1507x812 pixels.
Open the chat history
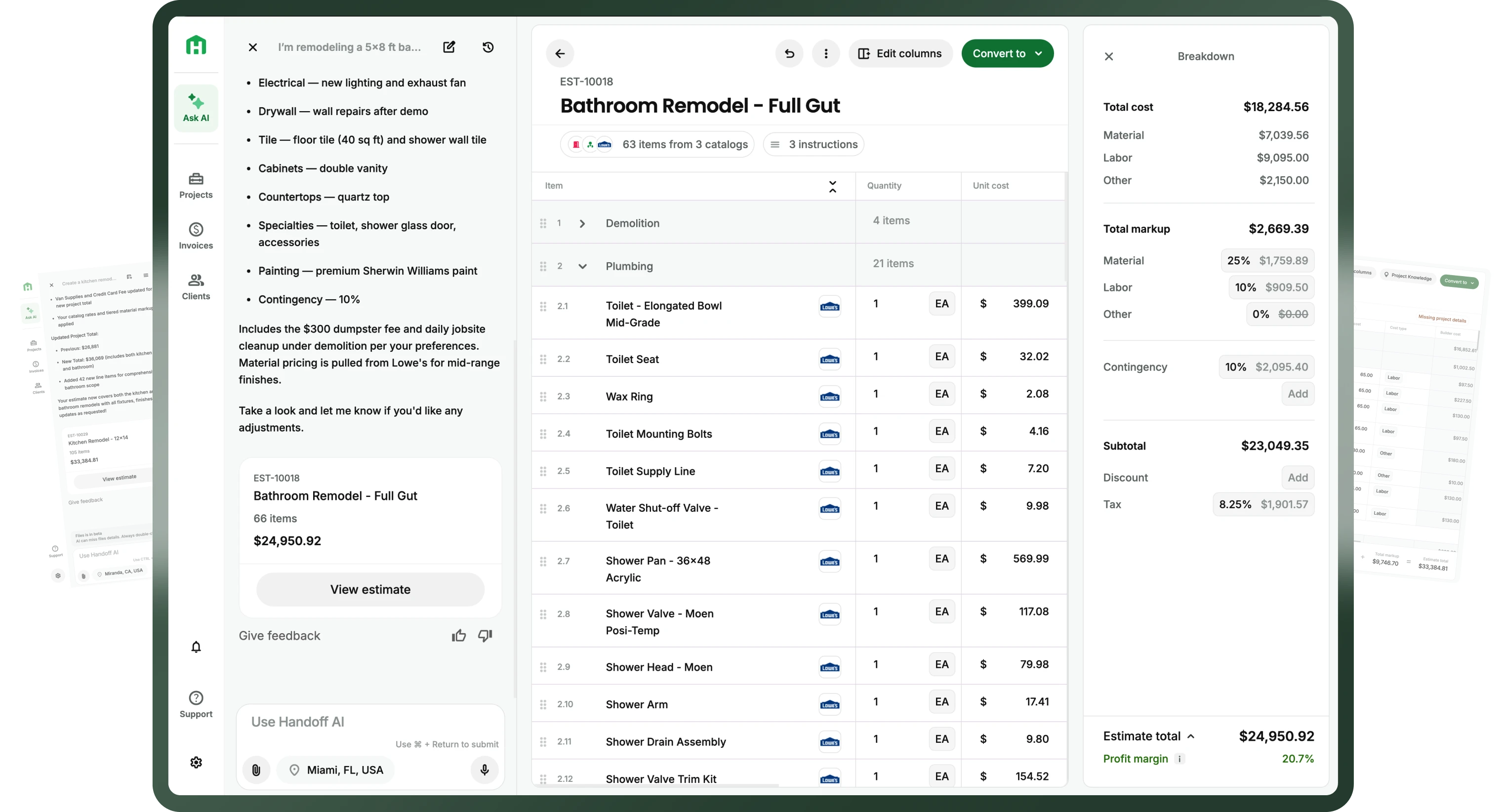tap(489, 47)
